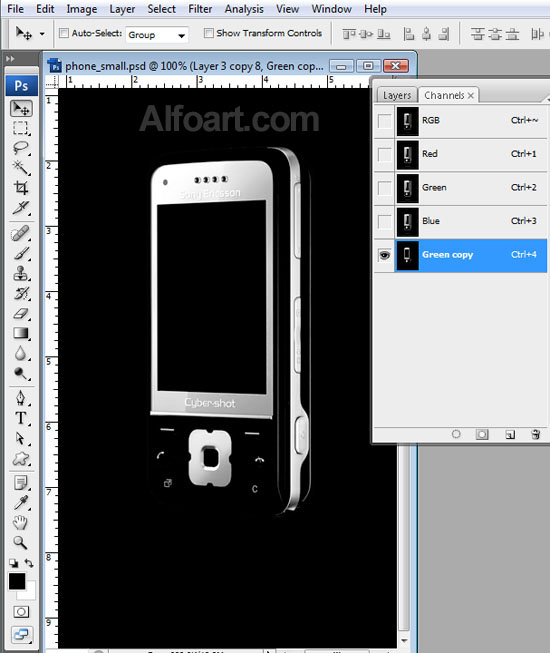The height and width of the screenshot is (653, 550).
Task: Align top edges in options bar
Action: pos(348,34)
